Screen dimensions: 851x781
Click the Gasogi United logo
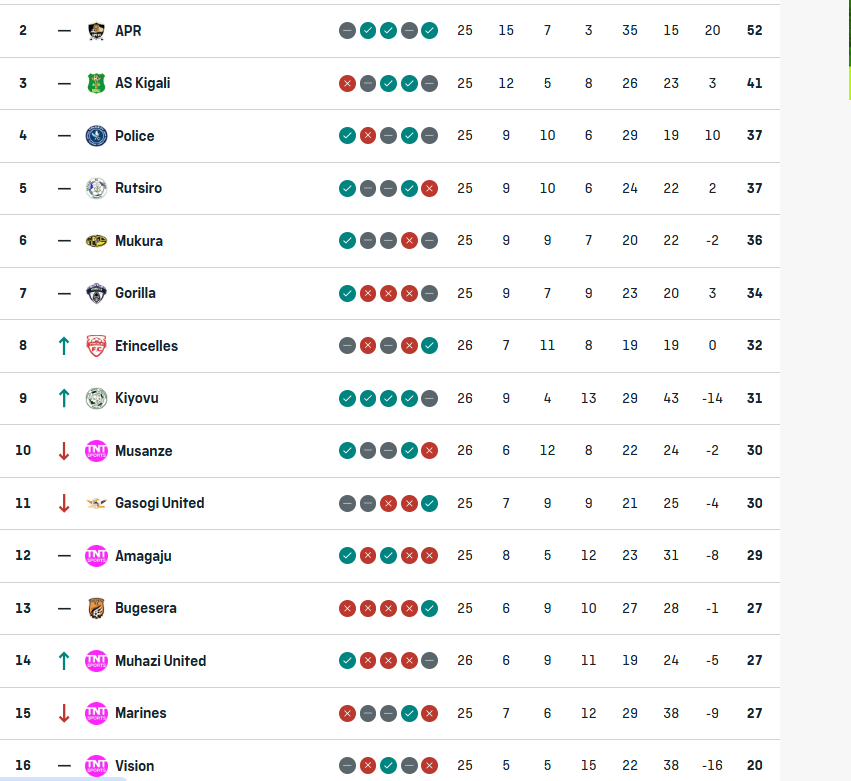(96, 503)
